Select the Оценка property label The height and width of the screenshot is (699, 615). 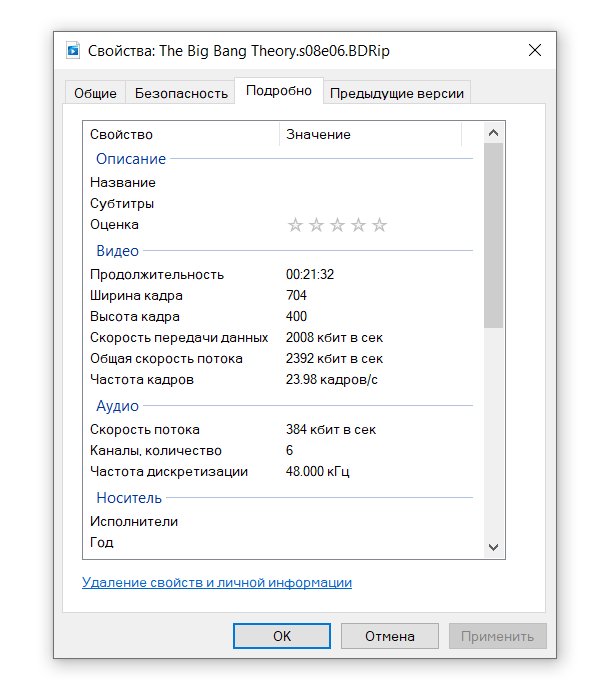(x=114, y=224)
